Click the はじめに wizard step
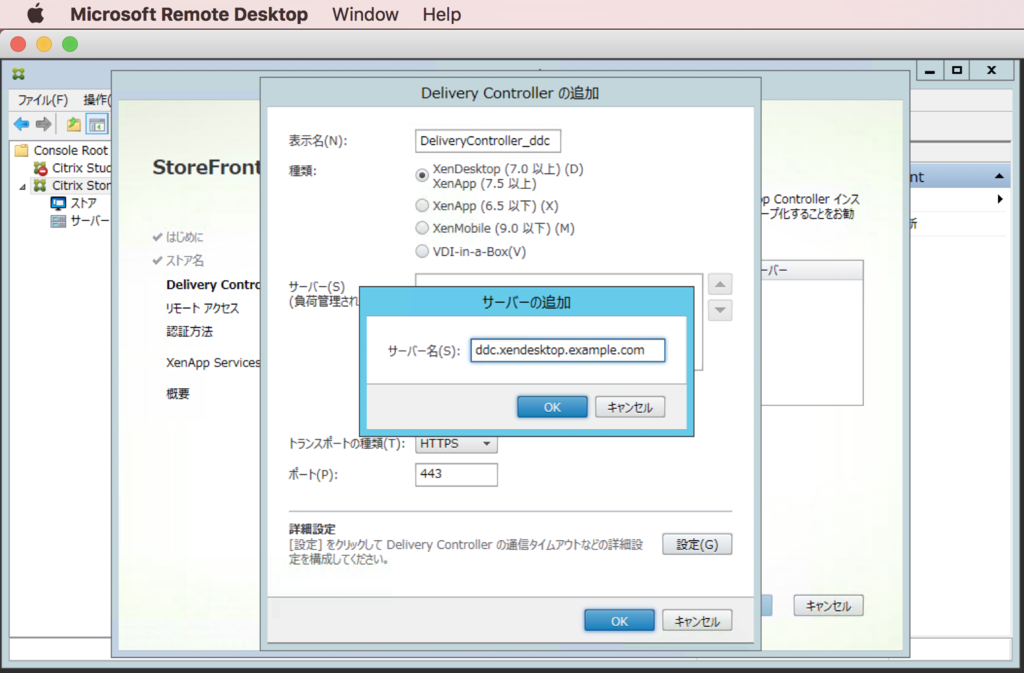 click(x=184, y=237)
